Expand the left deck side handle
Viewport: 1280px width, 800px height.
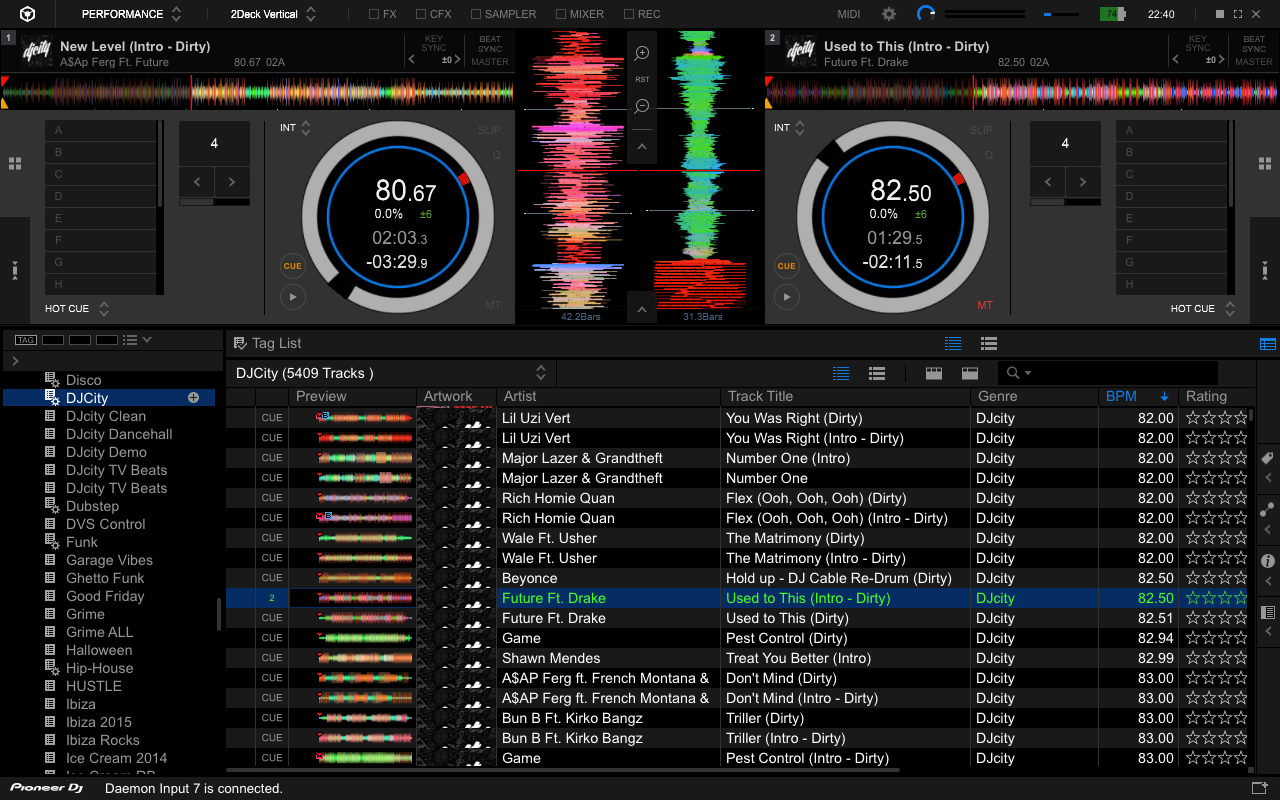tap(14, 270)
